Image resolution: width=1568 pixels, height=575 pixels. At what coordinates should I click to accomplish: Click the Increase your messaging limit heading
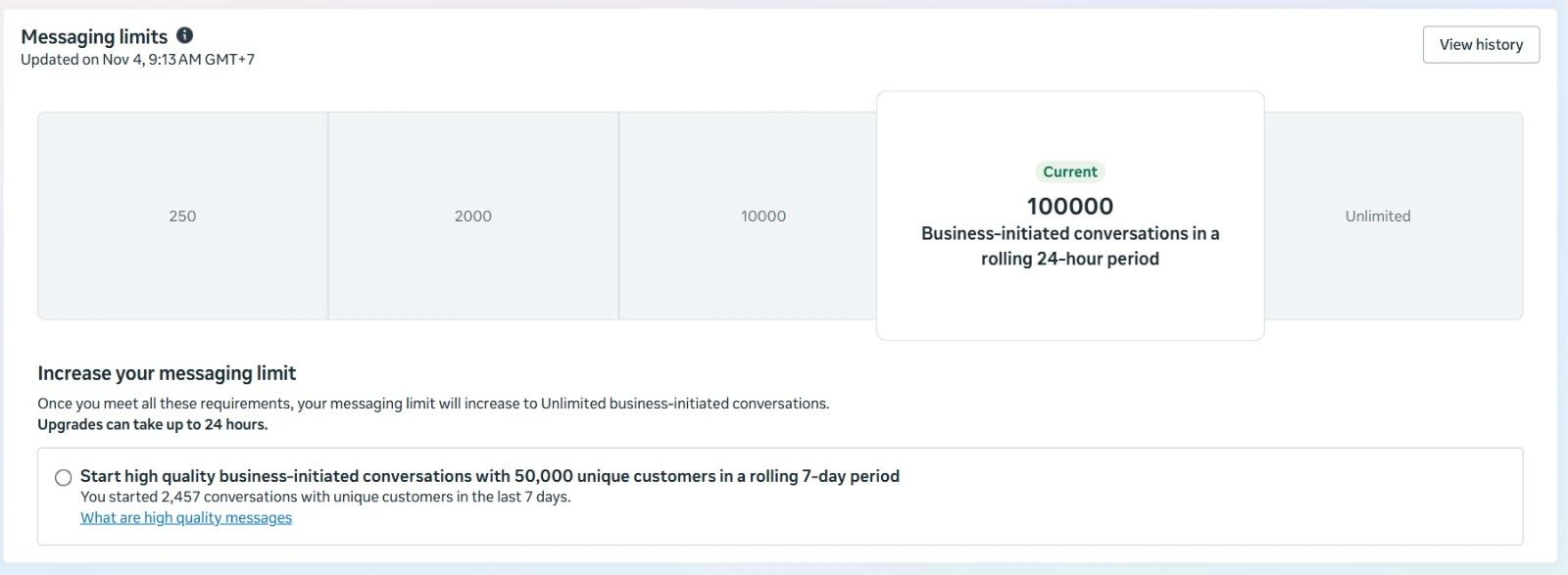point(167,373)
